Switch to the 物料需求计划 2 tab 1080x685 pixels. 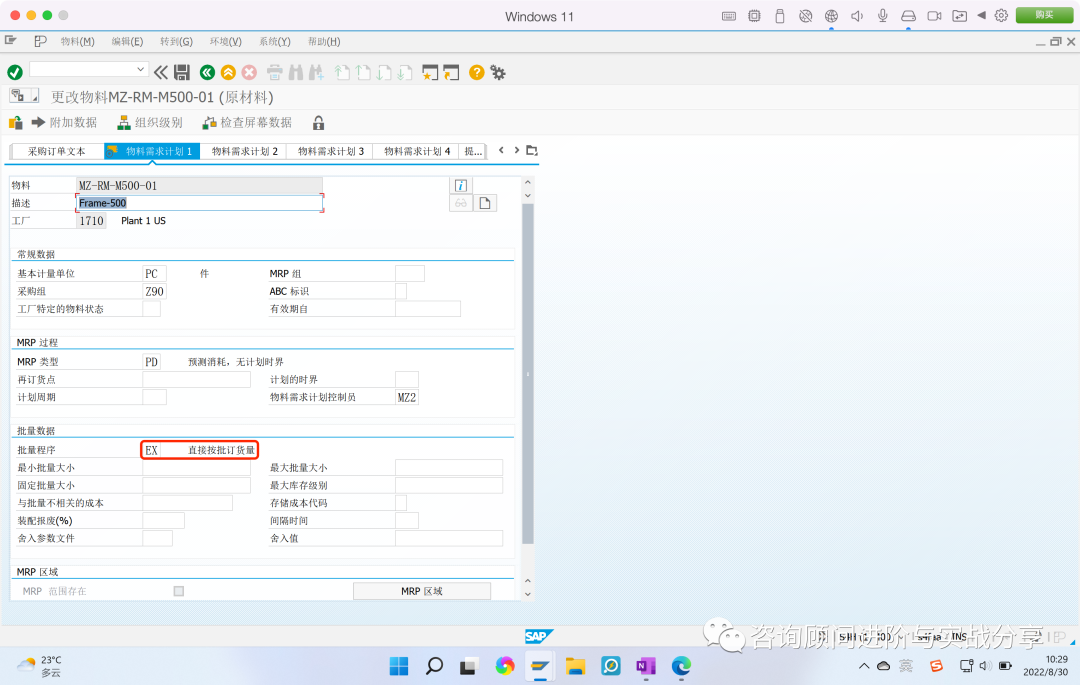[x=244, y=151]
